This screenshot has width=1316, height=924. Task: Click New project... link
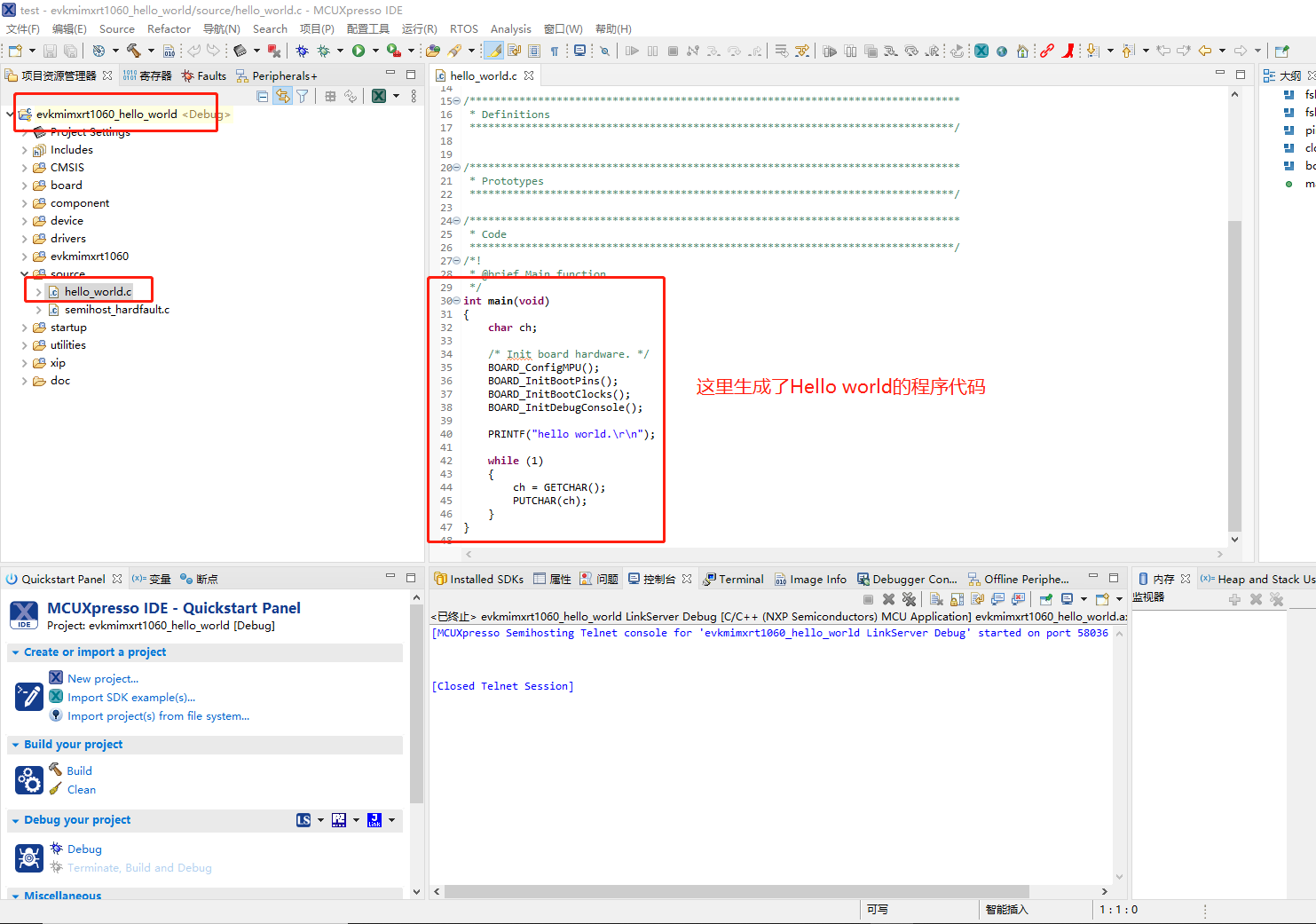pyautogui.click(x=103, y=679)
